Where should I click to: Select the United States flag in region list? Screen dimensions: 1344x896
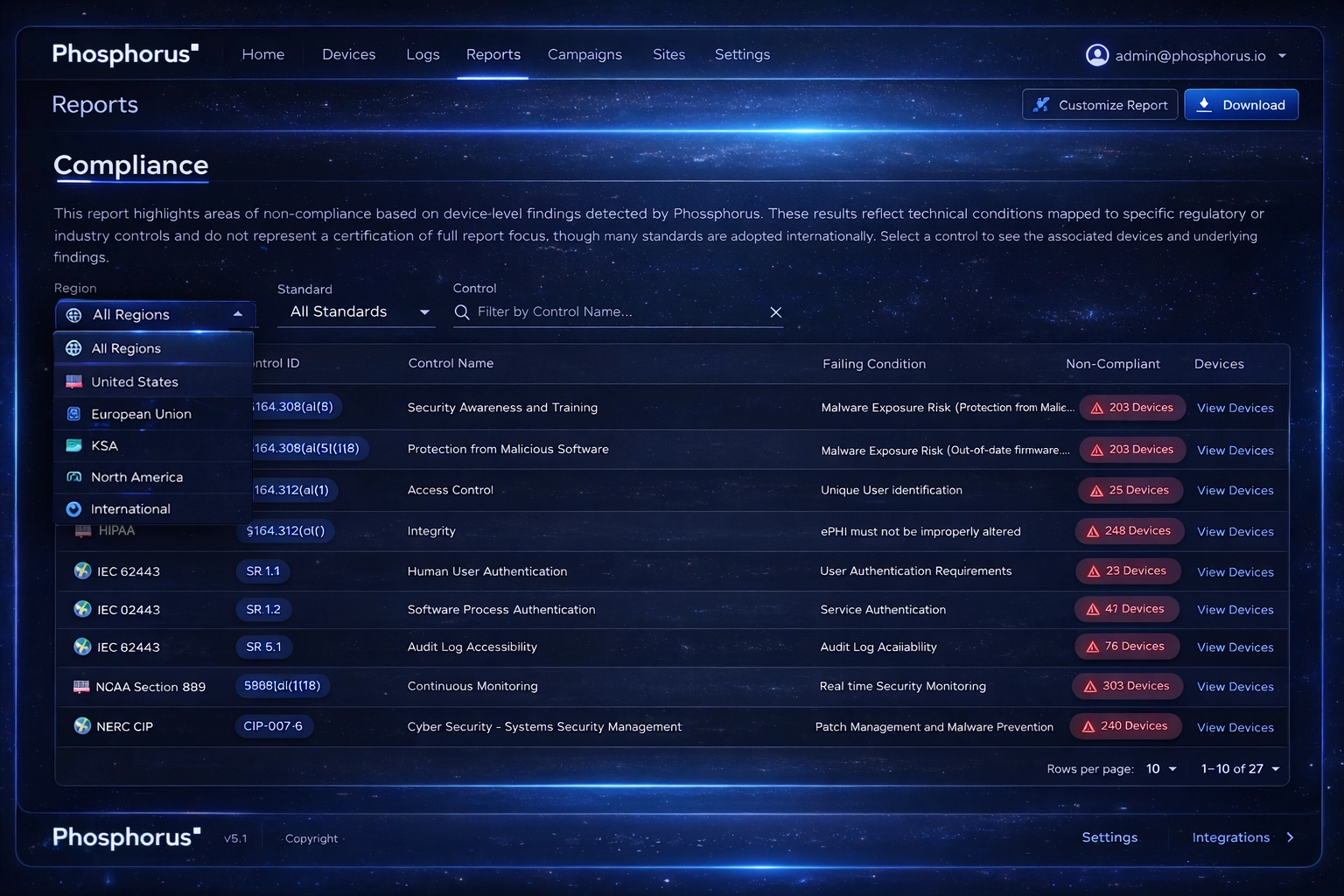coord(73,381)
